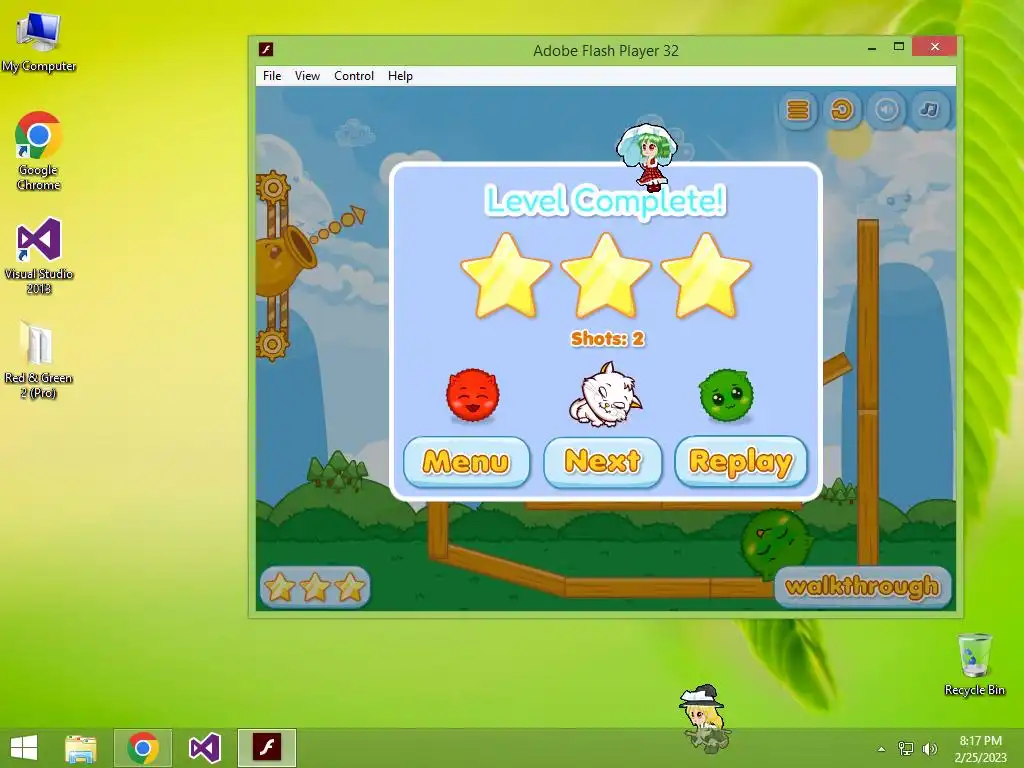
Task: Click the green-haired umbrella girl mascot
Action: coord(647,157)
